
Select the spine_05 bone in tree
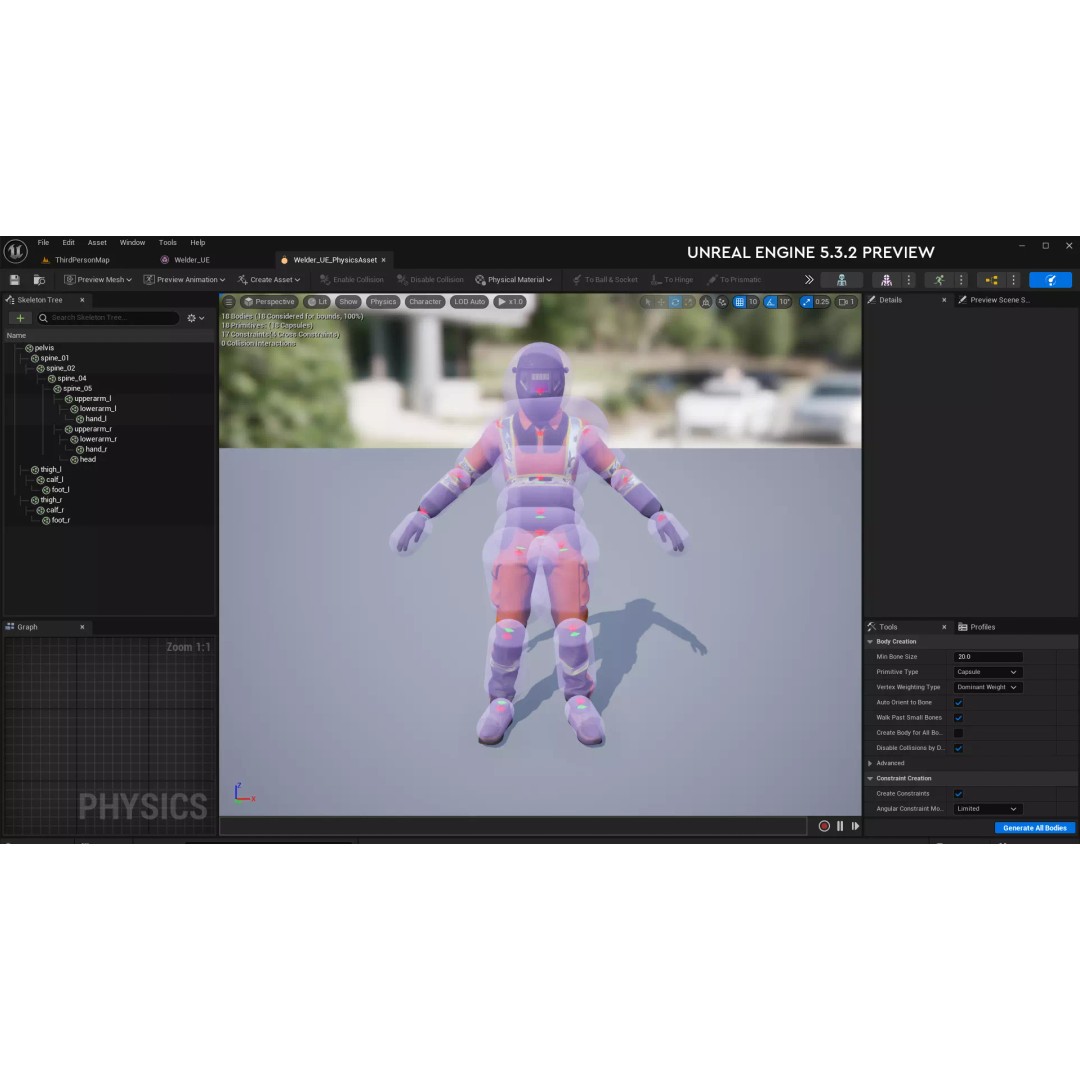click(x=77, y=388)
